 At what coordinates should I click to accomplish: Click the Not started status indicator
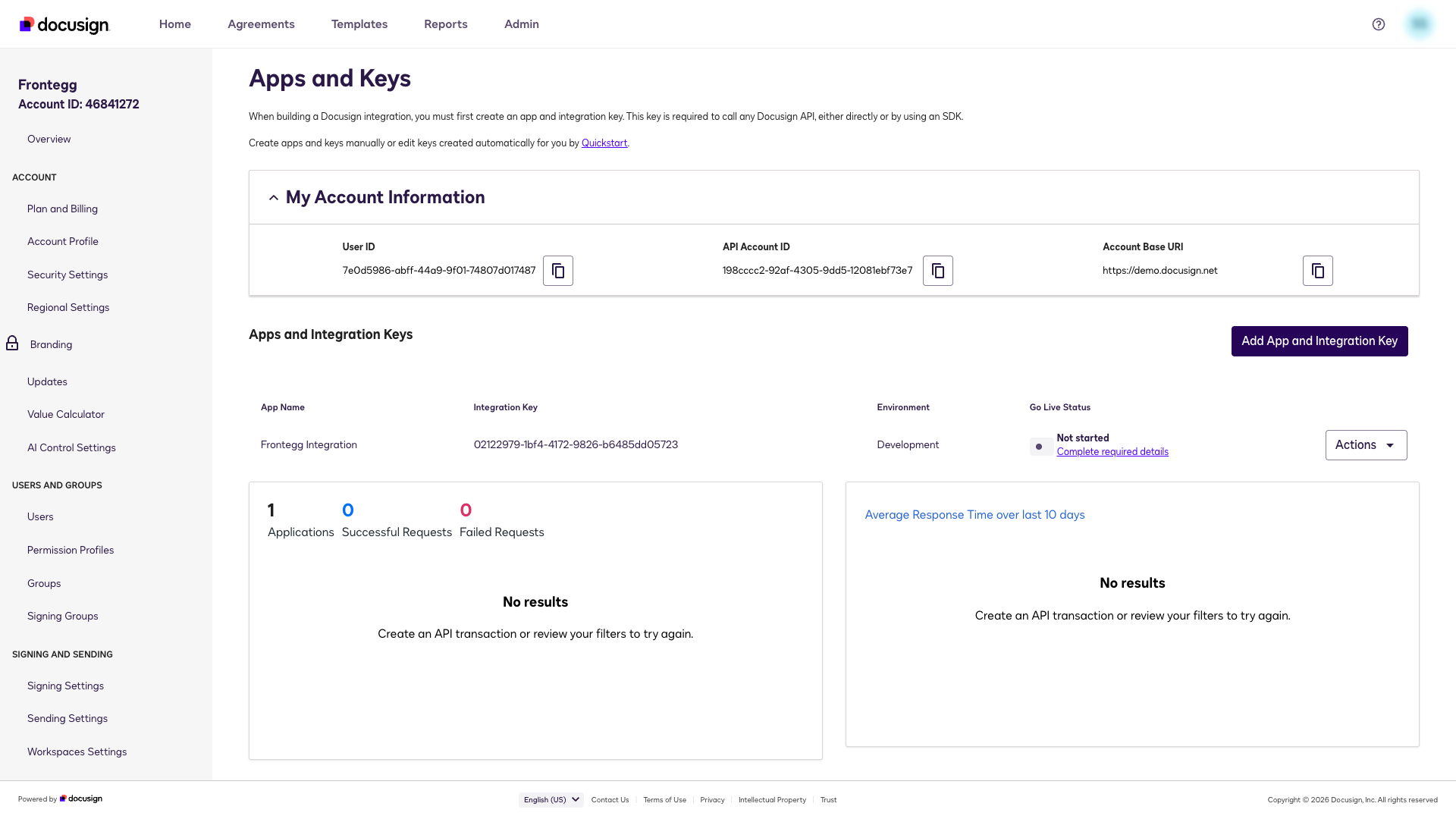pyautogui.click(x=1040, y=447)
